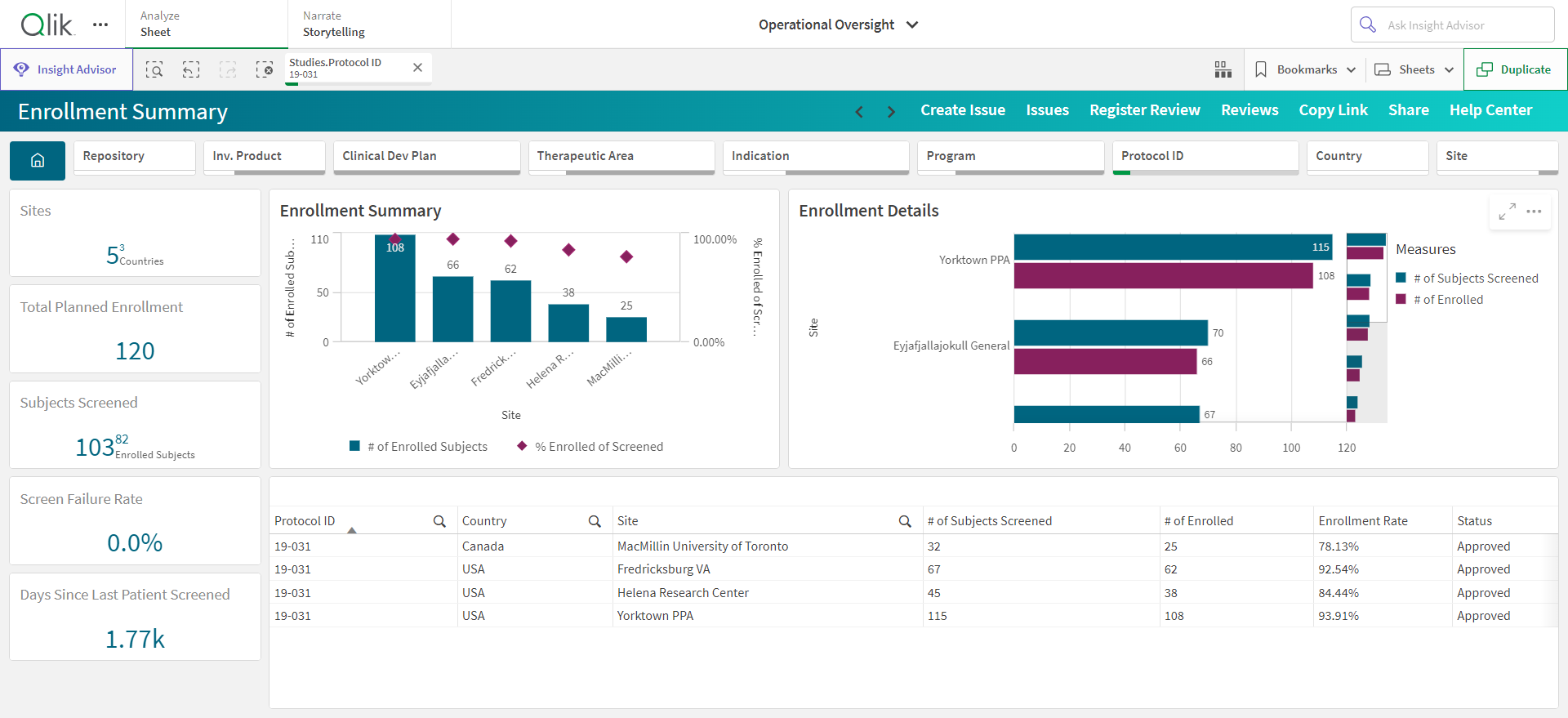Open the selections grid tool icon
Viewport: 1568px width, 718px height.
point(1223,69)
